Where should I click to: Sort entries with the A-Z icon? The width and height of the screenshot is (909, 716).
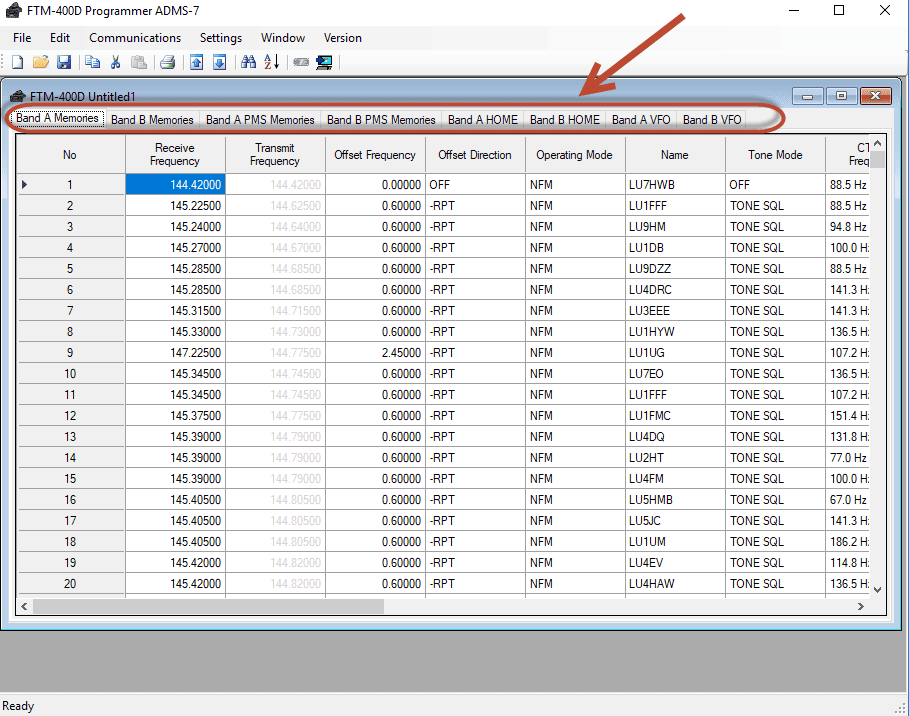pos(272,62)
